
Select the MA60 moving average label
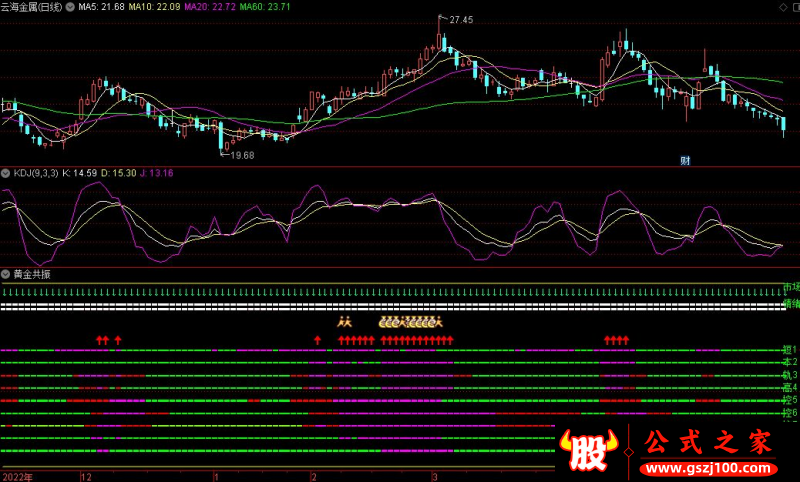tap(265, 7)
